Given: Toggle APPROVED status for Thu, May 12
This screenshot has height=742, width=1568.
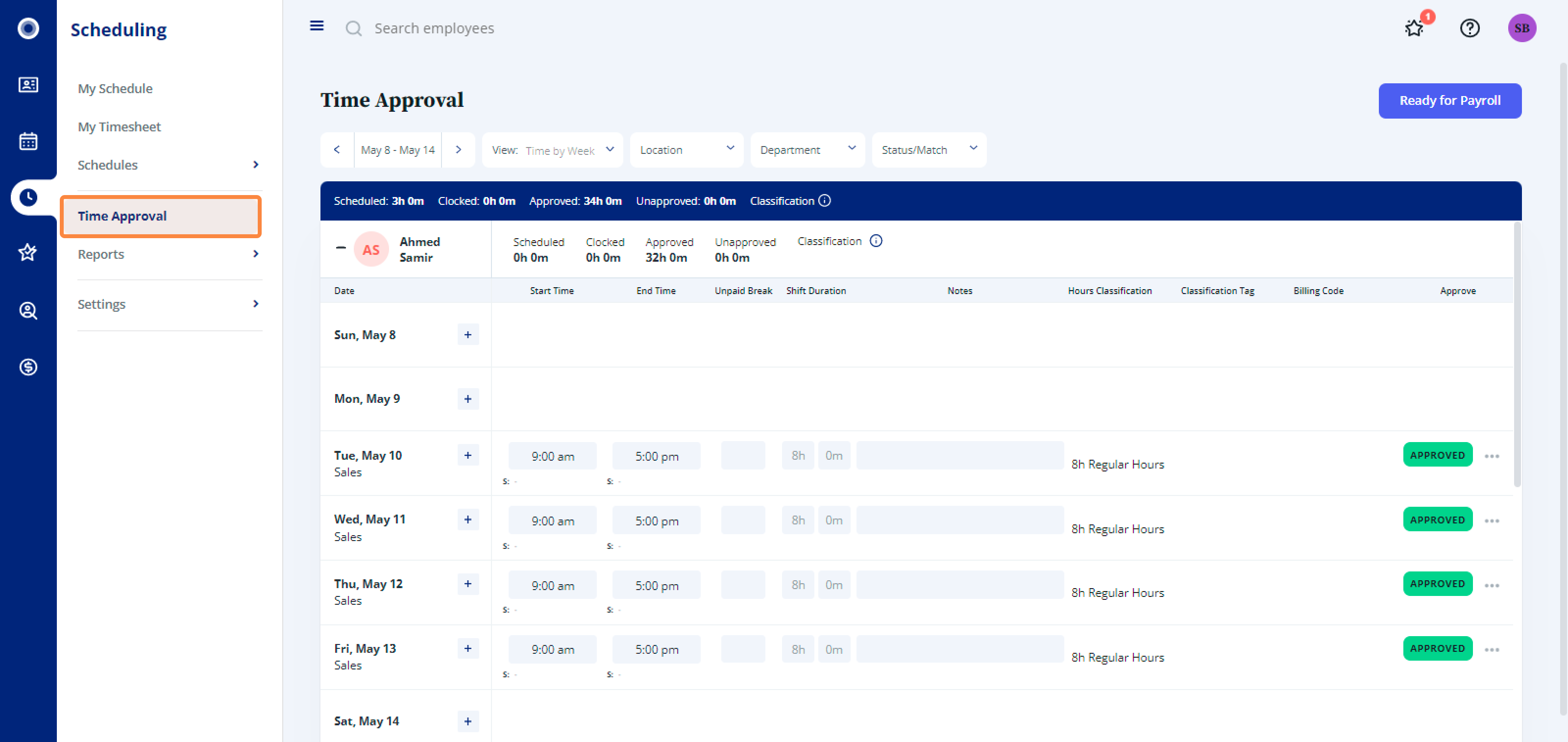Looking at the screenshot, I should point(1438,584).
